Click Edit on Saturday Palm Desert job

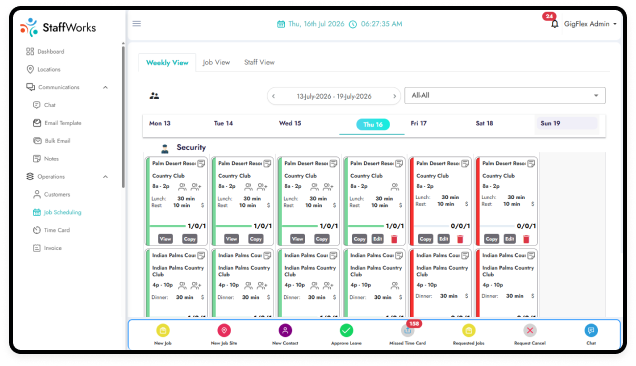pos(509,239)
